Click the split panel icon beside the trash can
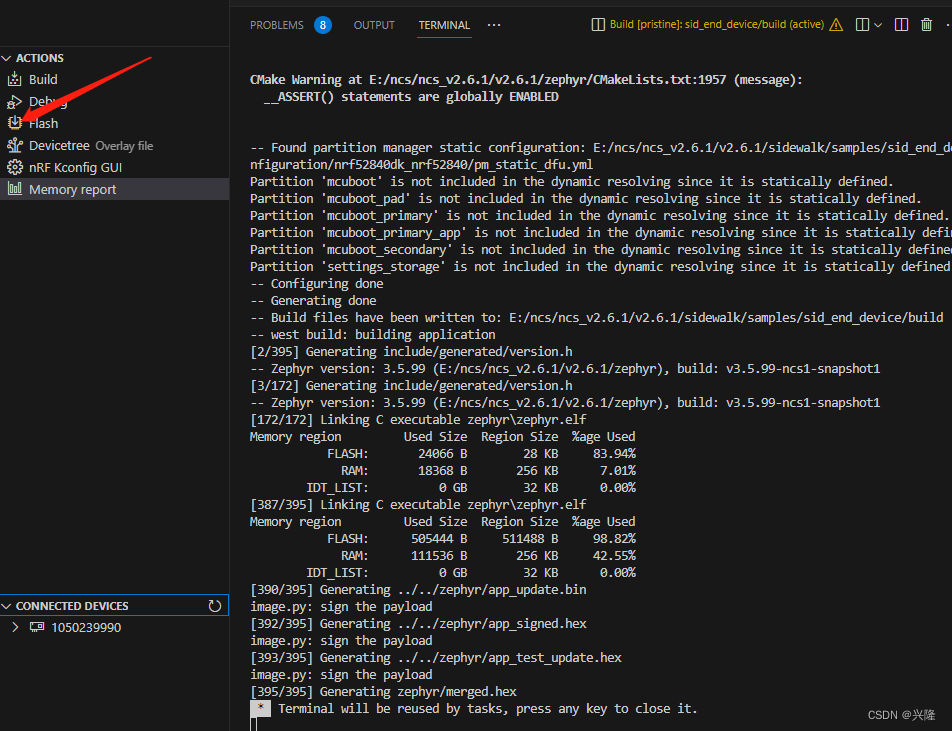The width and height of the screenshot is (952, 731). pos(902,25)
